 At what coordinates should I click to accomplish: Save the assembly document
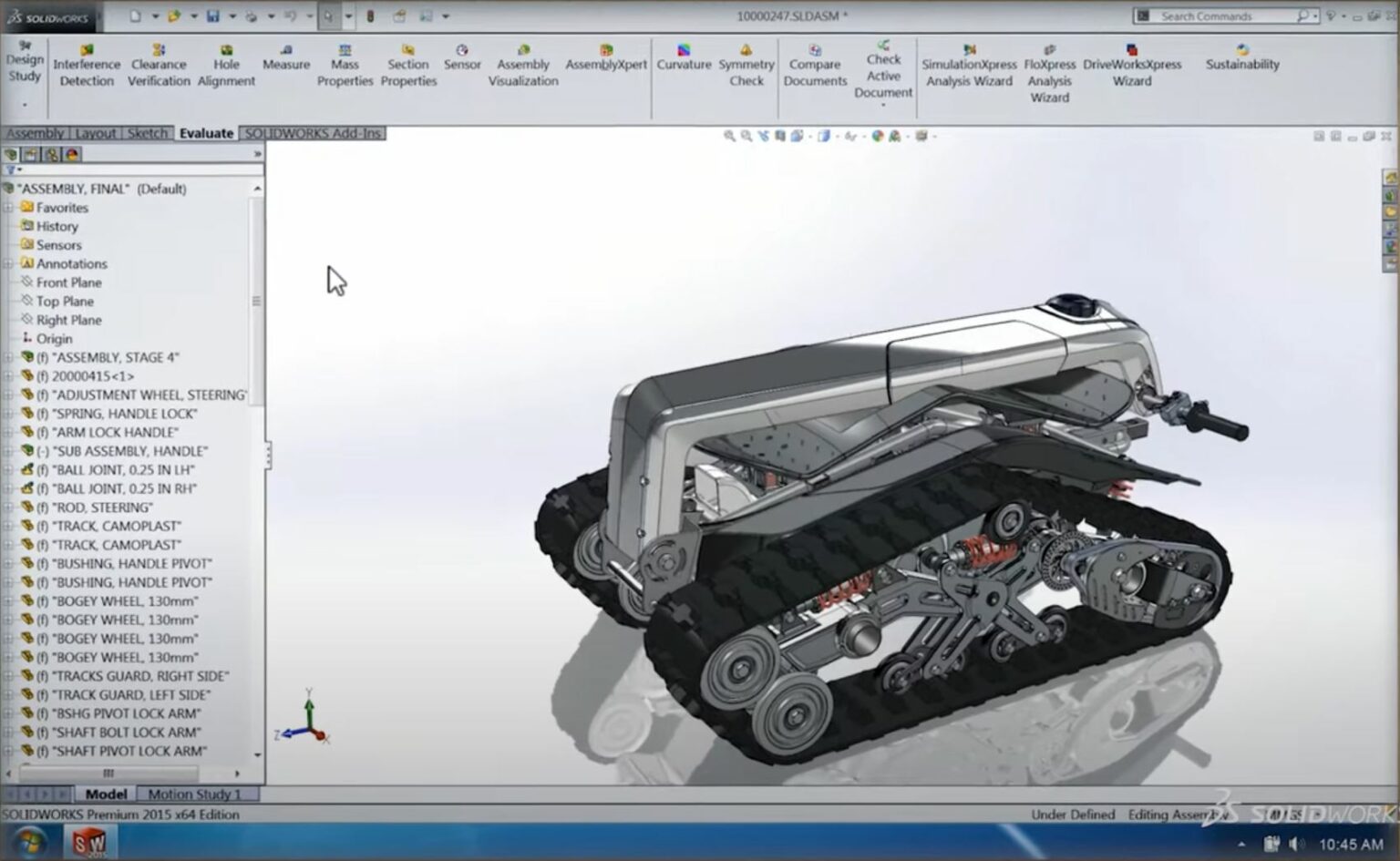pyautogui.click(x=212, y=15)
